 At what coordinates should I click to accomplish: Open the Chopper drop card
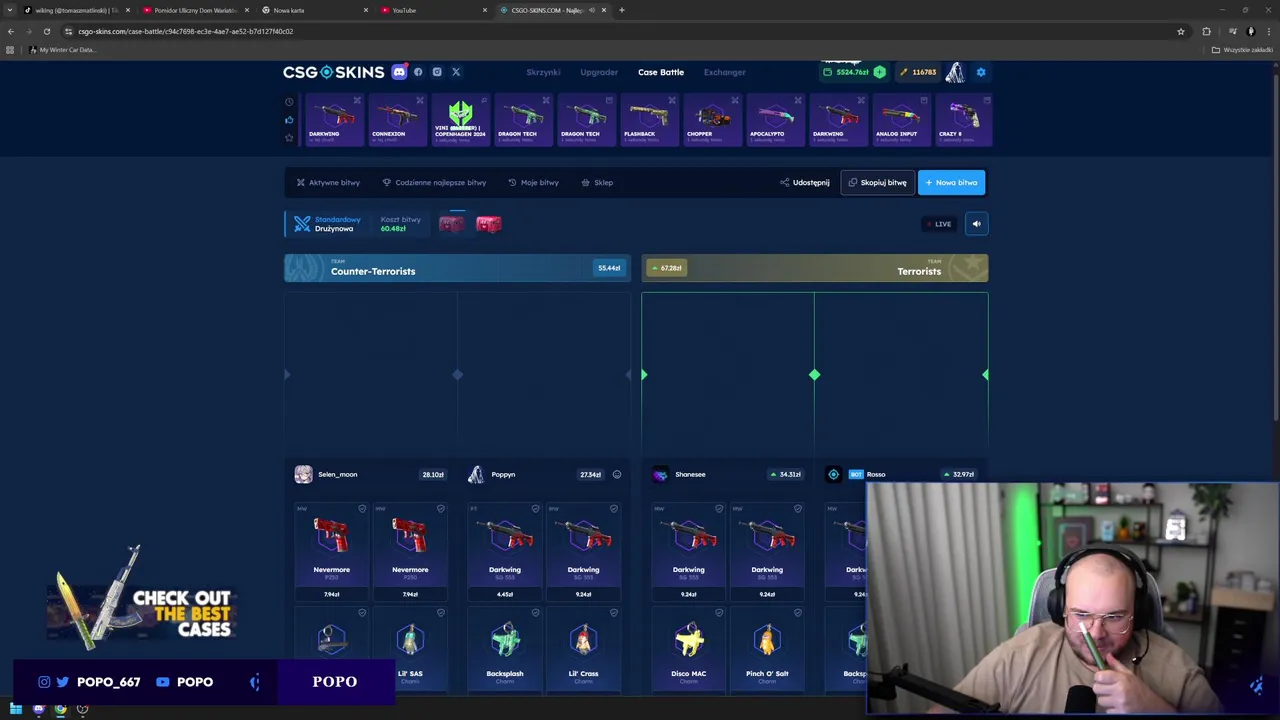[712, 120]
